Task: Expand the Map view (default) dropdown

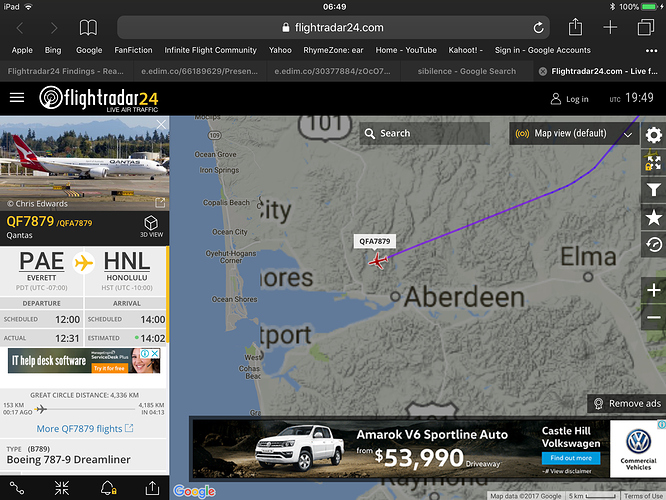Action: [574, 133]
